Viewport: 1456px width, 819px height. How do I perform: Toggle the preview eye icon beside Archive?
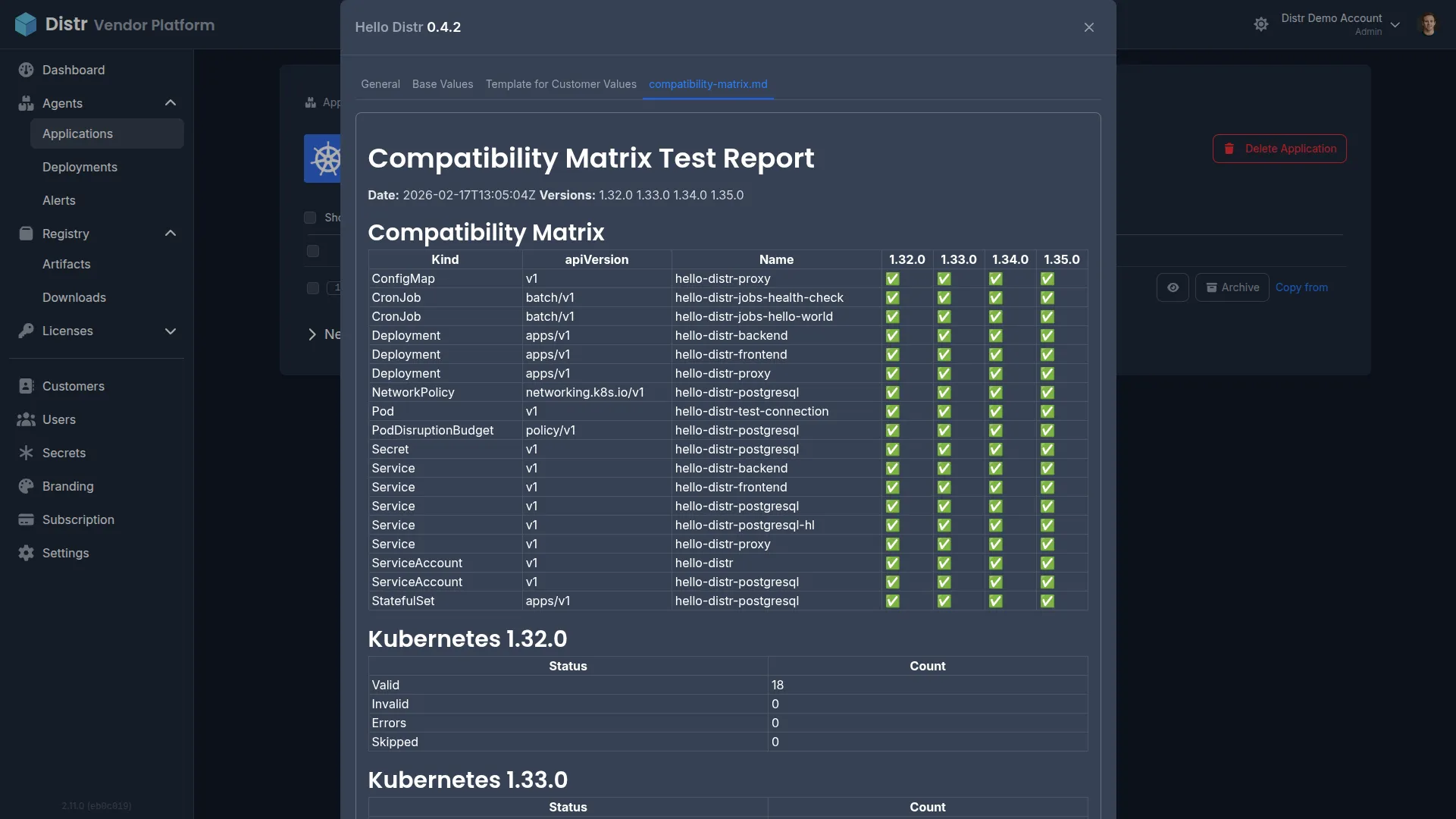pyautogui.click(x=1173, y=287)
